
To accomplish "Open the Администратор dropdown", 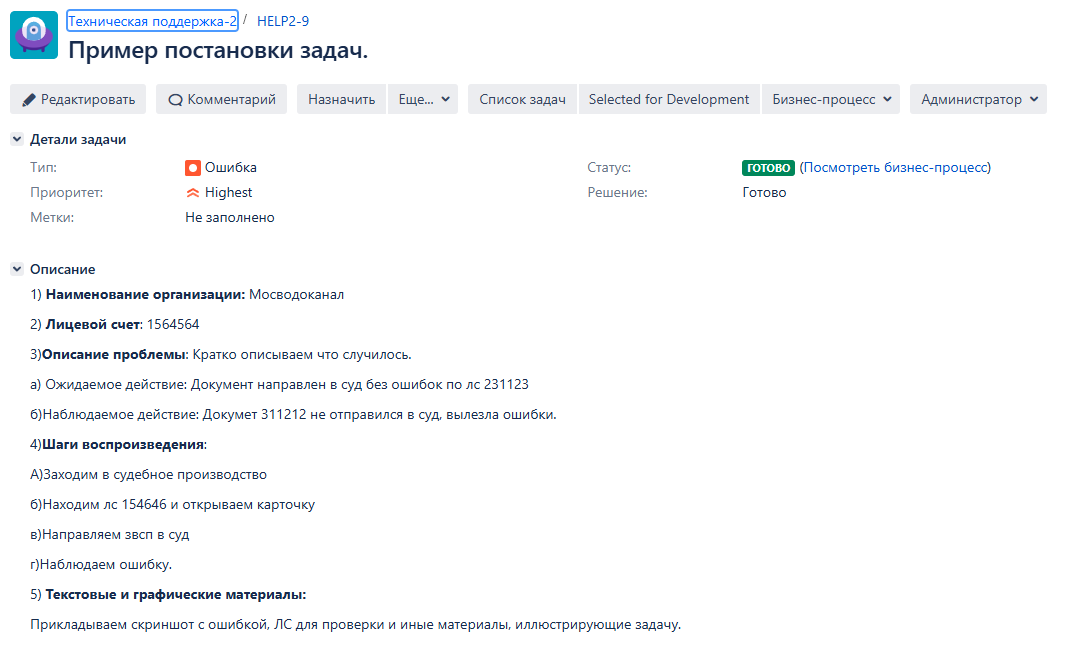I will coord(978,99).
